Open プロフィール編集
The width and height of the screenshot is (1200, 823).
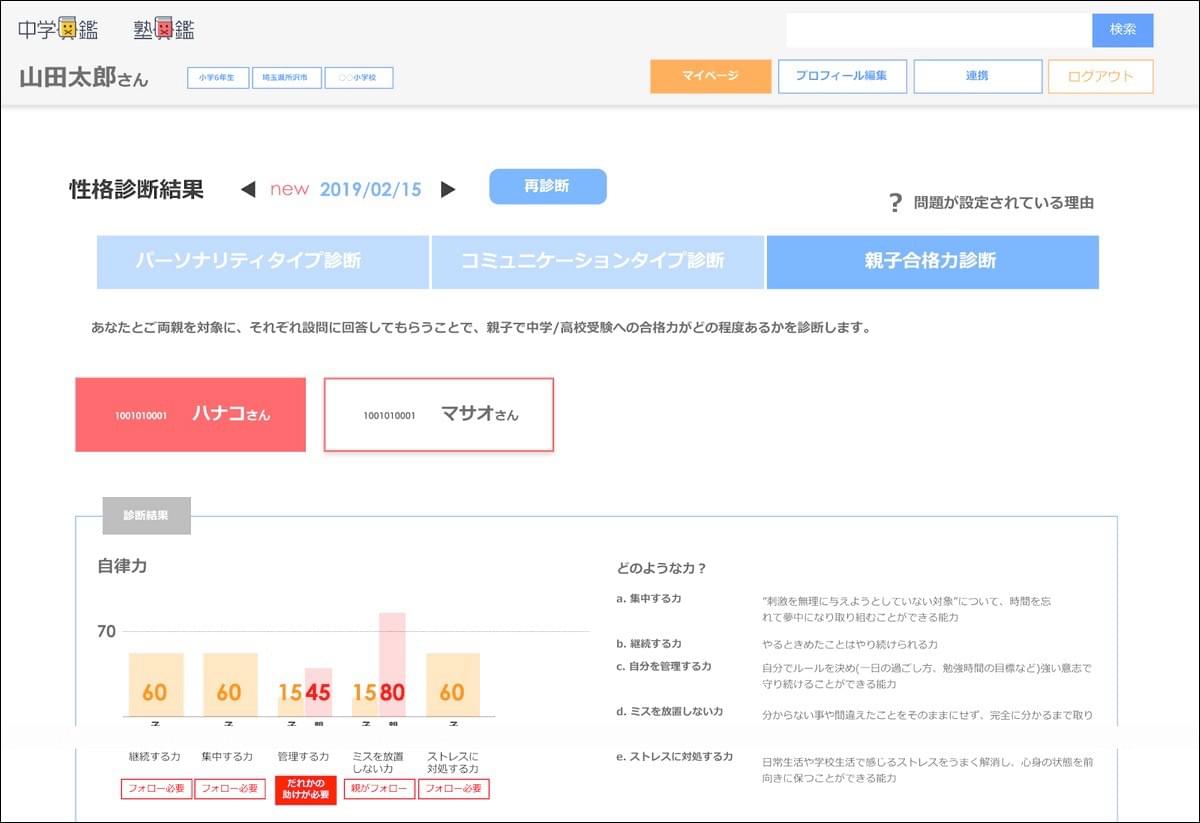[x=842, y=77]
